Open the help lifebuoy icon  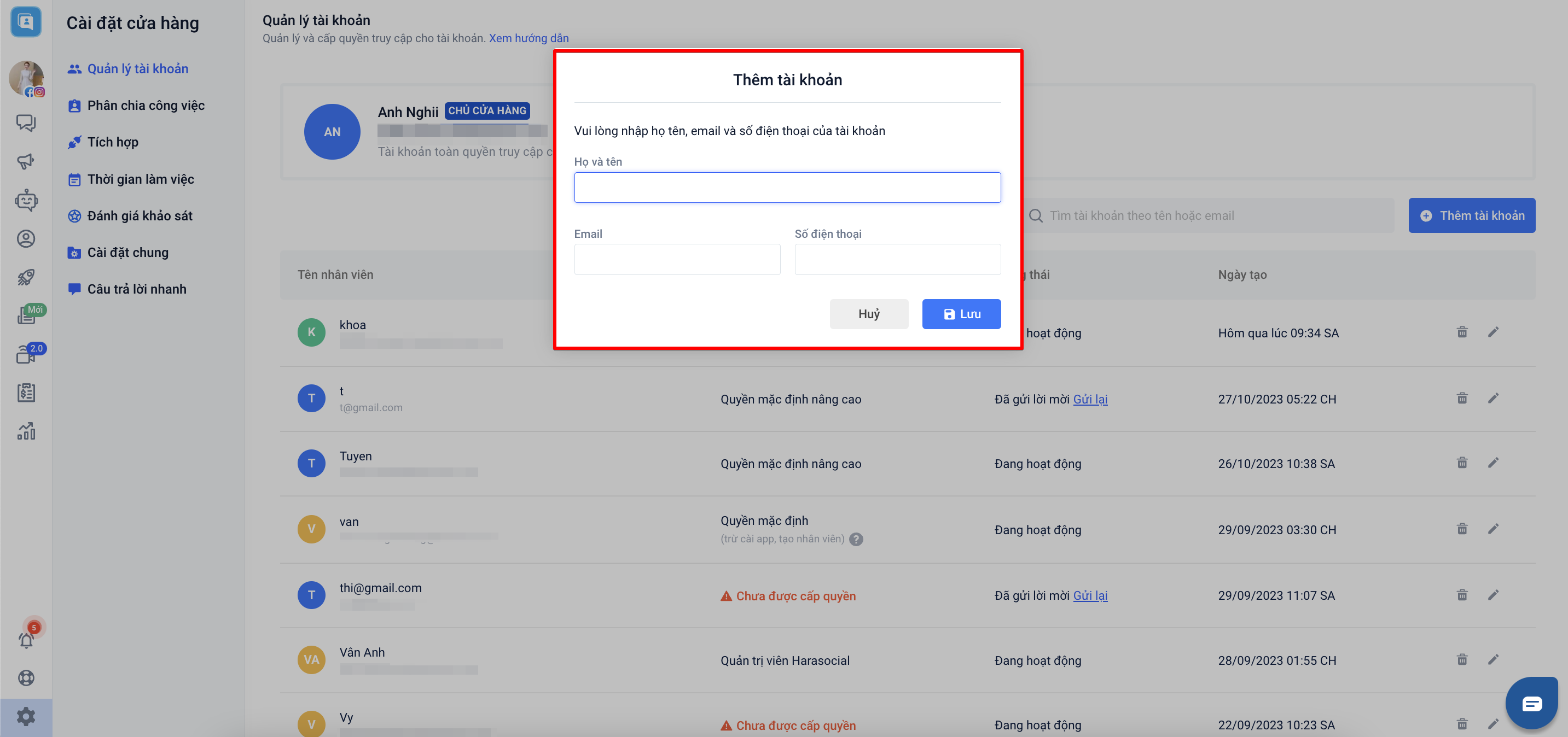pyautogui.click(x=26, y=677)
